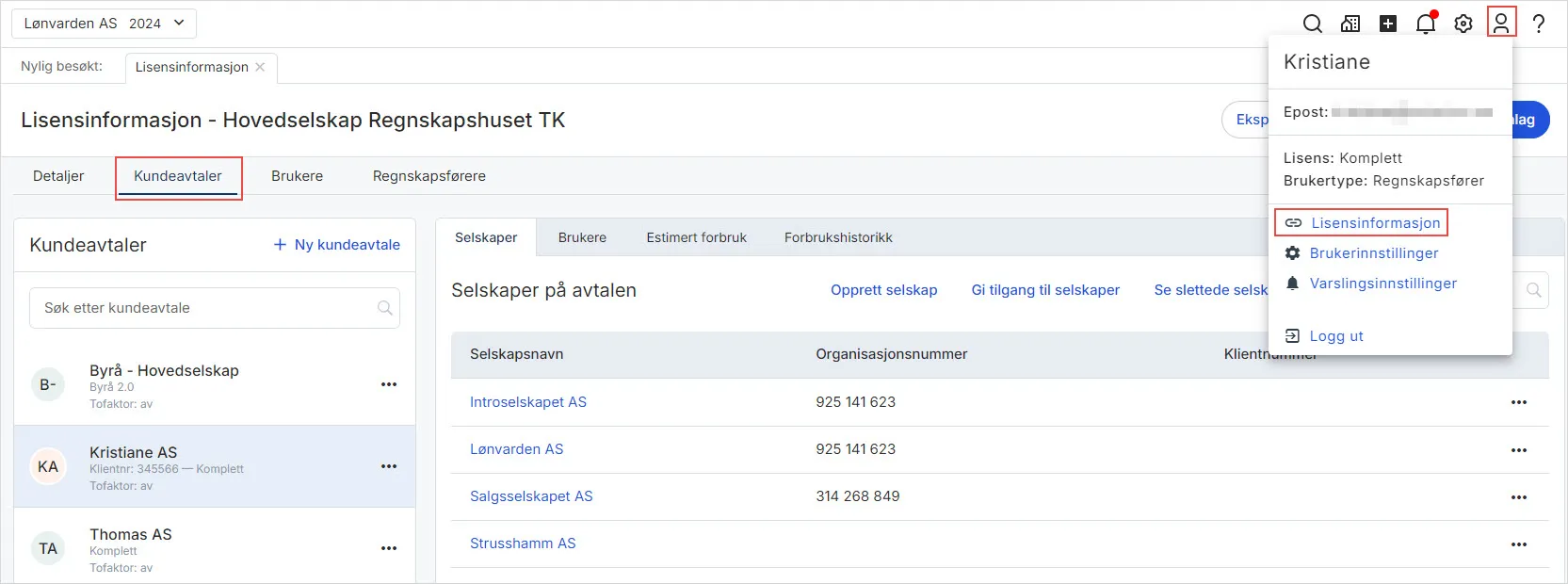This screenshot has height=584, width=1568.
Task: Open row options for Introselskapet AS
Action: (1519, 402)
